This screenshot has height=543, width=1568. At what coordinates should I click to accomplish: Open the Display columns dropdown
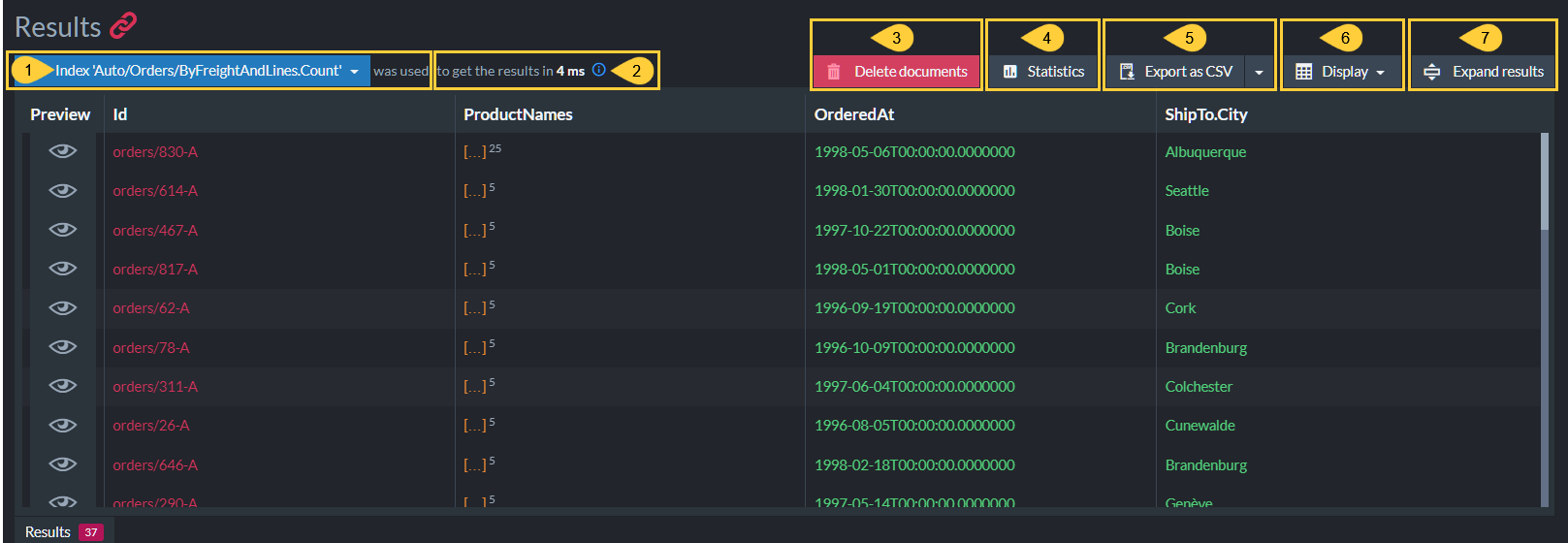[1342, 72]
